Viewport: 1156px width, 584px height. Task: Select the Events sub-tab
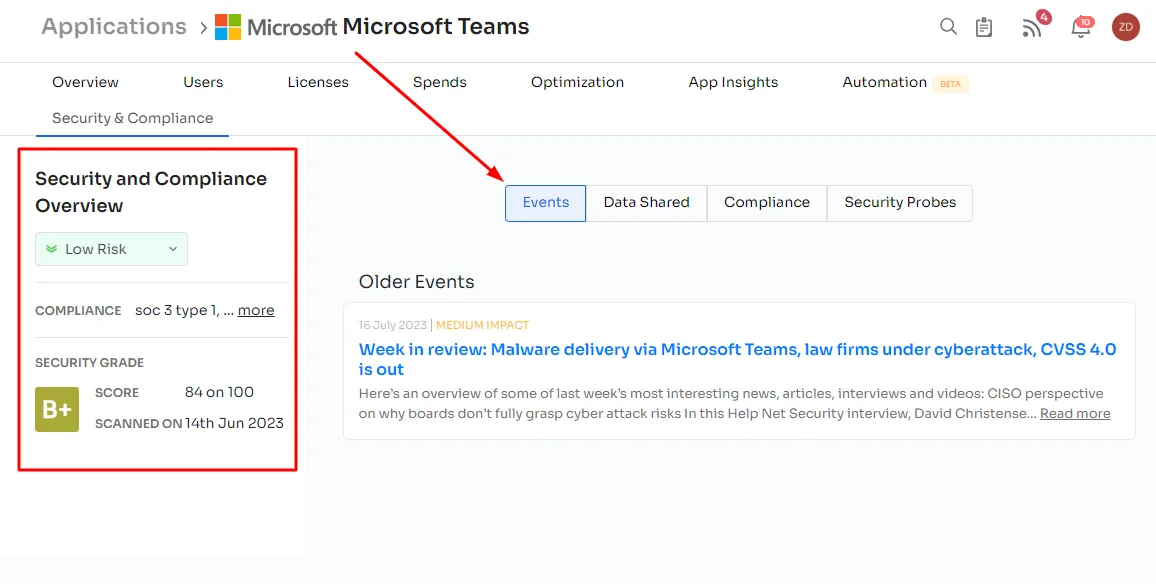pos(546,203)
